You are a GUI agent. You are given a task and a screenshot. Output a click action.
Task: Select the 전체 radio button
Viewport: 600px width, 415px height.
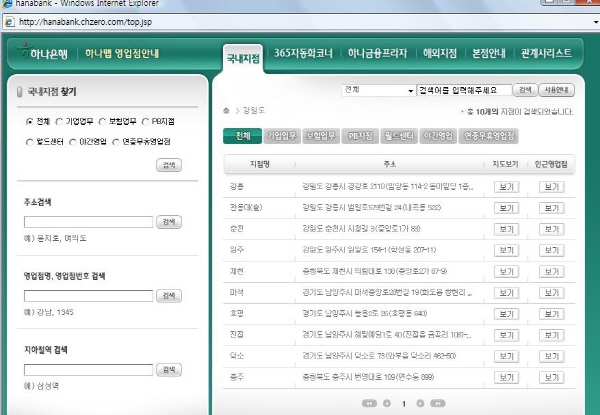point(29,122)
